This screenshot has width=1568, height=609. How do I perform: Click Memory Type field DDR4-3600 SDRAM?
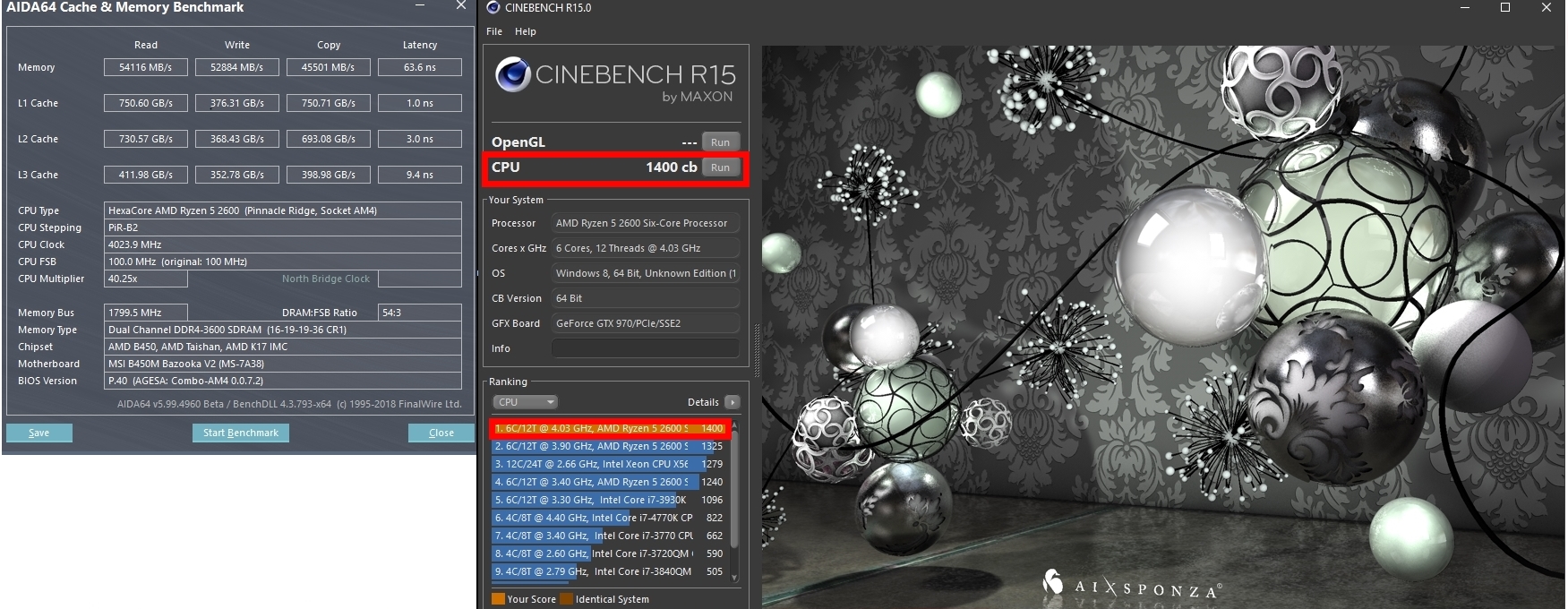tap(283, 330)
